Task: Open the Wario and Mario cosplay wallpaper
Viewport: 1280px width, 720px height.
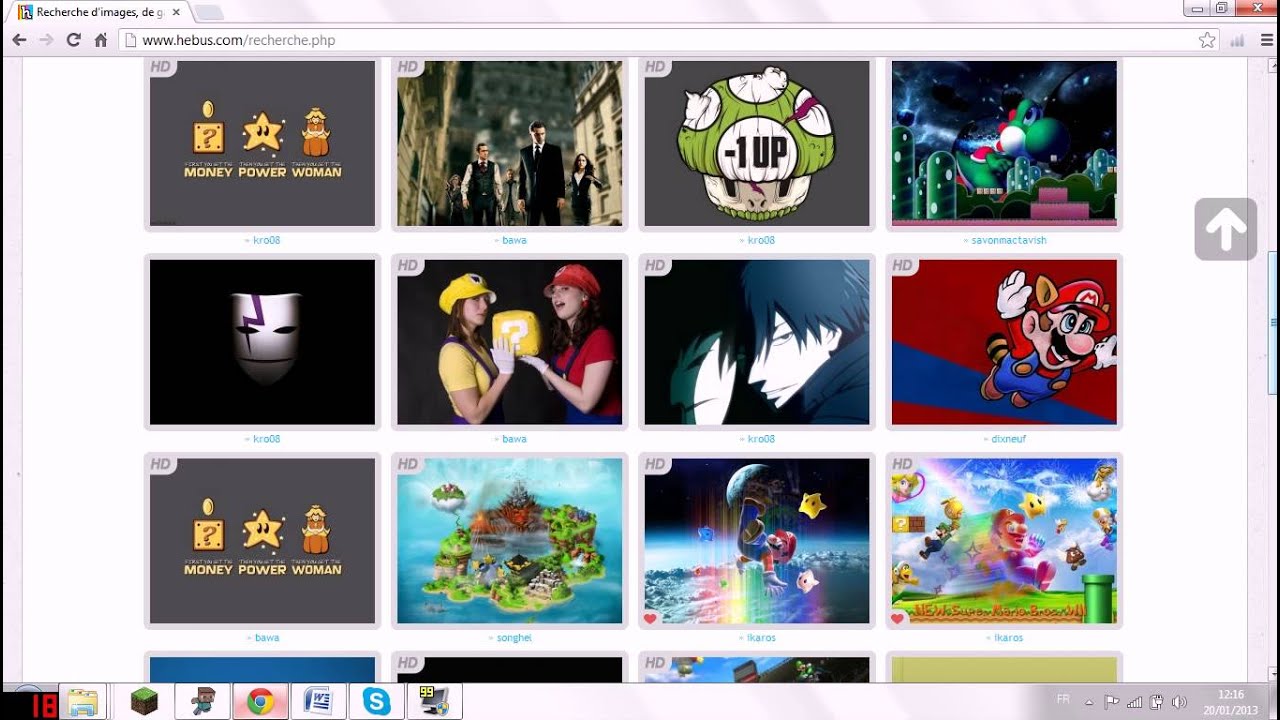Action: (509, 342)
